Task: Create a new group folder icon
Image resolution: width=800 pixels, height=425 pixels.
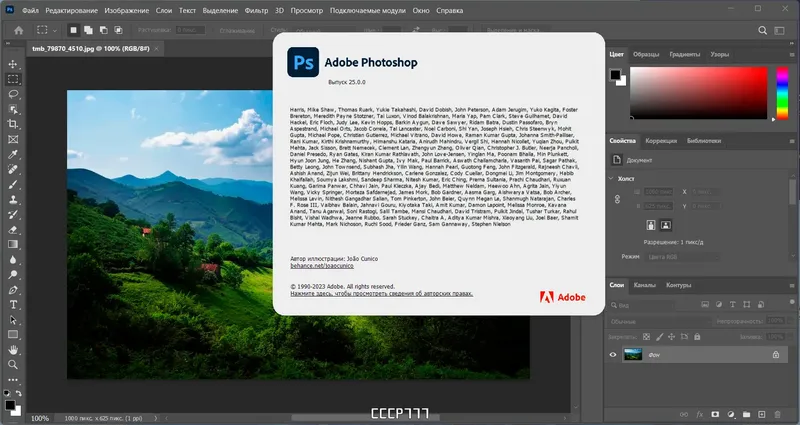Action: pyautogui.click(x=746, y=414)
